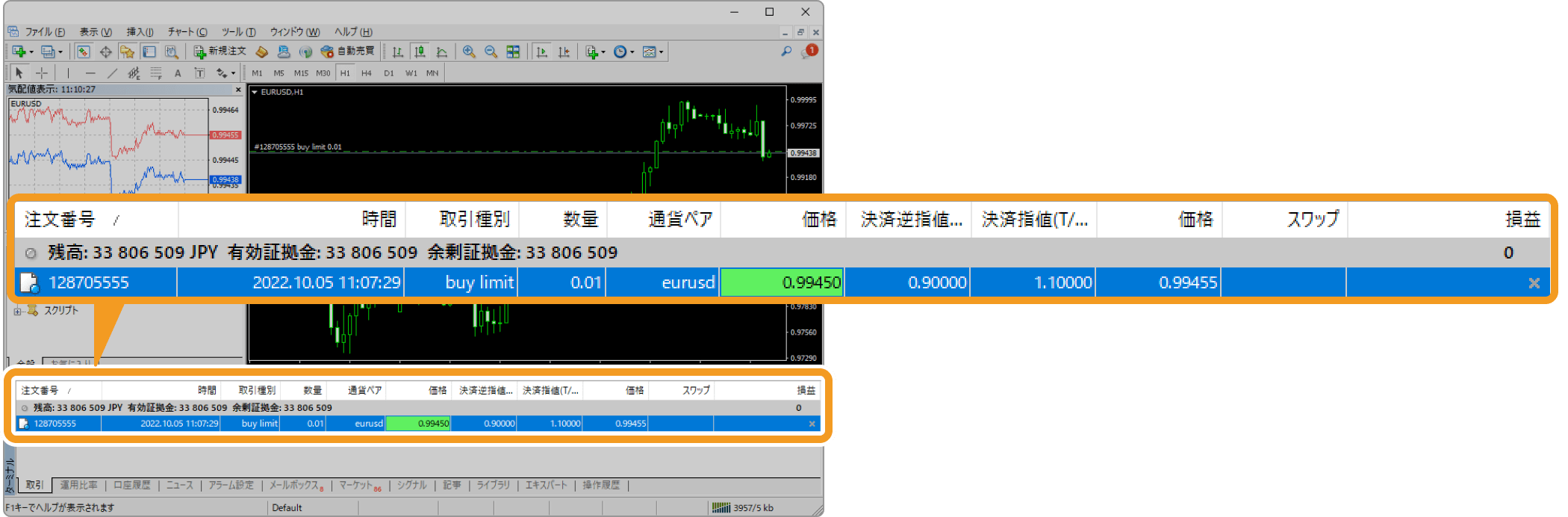Switch timeframe to D1

pos(388,73)
